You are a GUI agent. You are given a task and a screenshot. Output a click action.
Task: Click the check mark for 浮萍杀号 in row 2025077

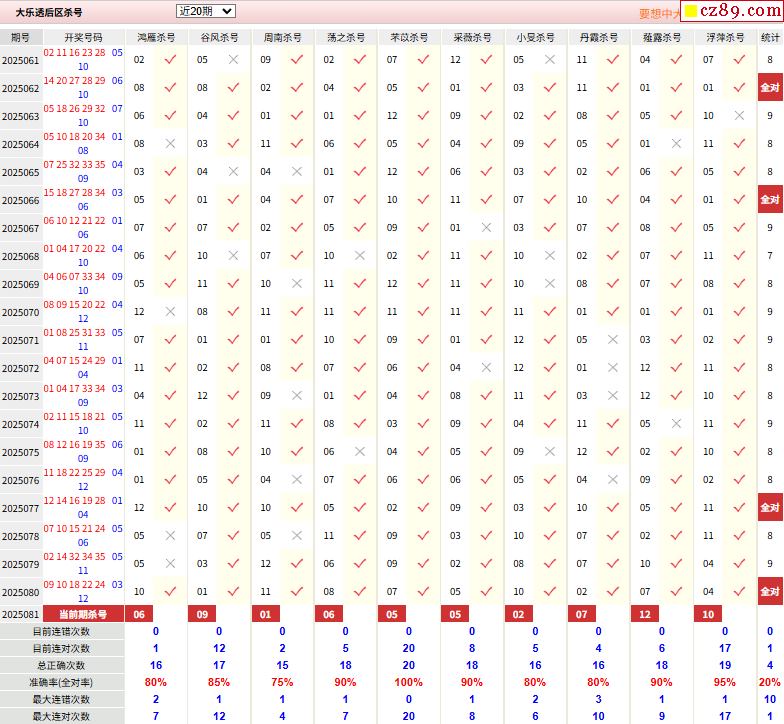740,508
